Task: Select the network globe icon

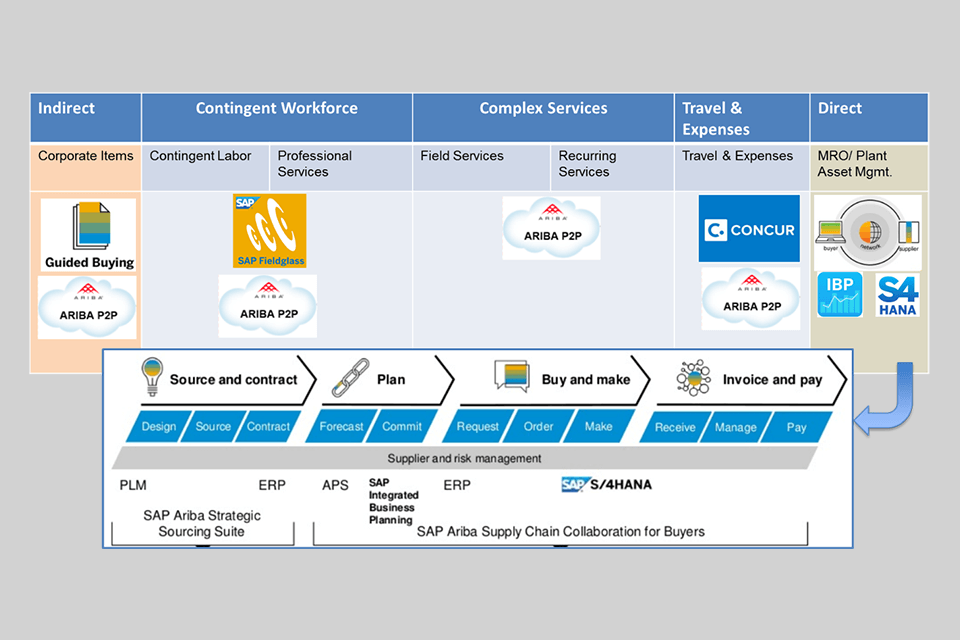Action: click(870, 233)
